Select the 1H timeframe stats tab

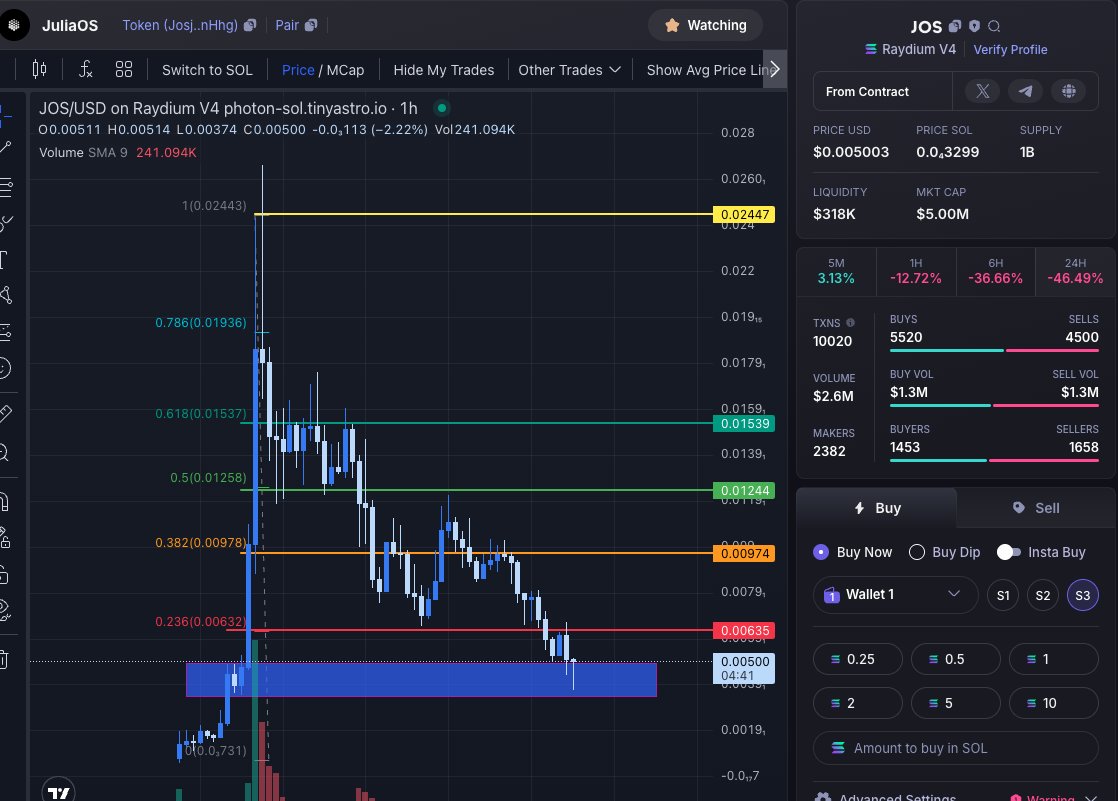(x=916, y=271)
